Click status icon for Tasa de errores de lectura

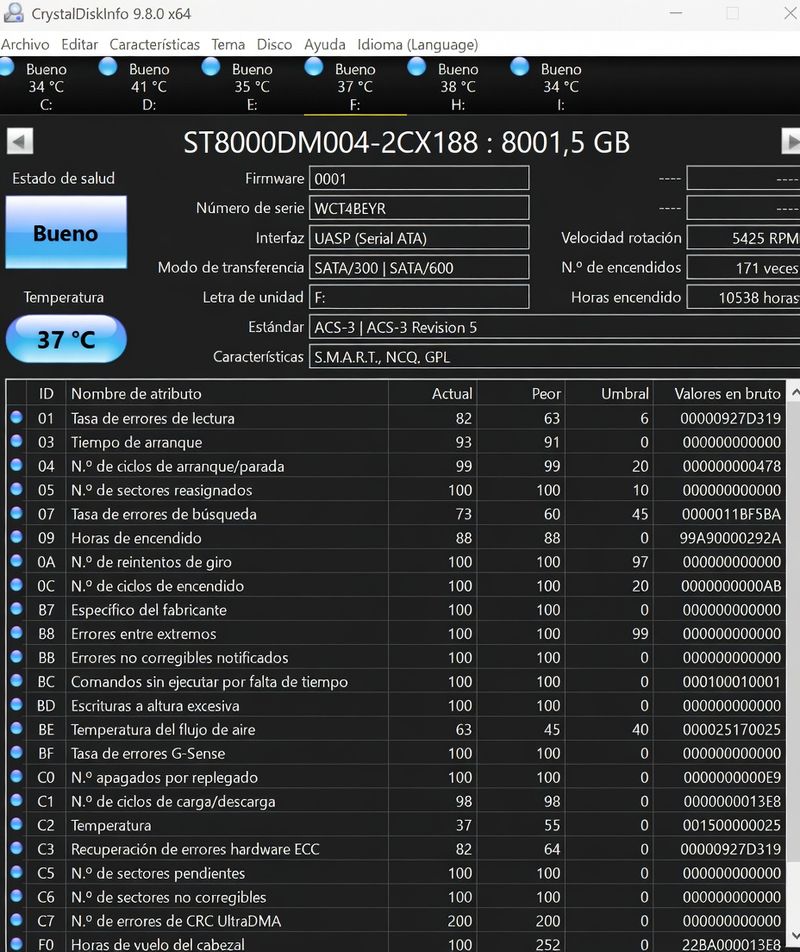click(16, 417)
